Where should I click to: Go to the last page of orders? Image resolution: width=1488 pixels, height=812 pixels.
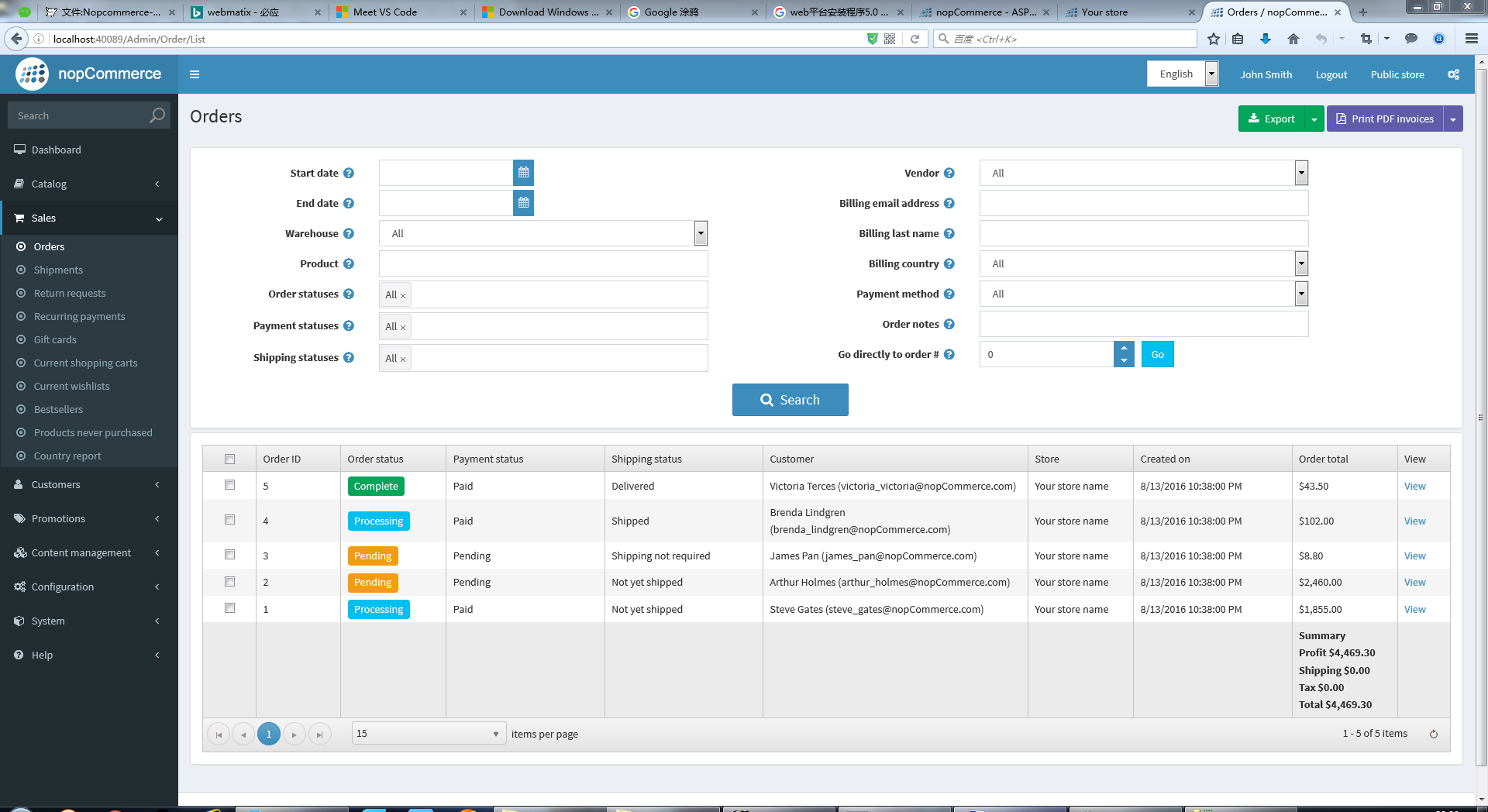(319, 734)
